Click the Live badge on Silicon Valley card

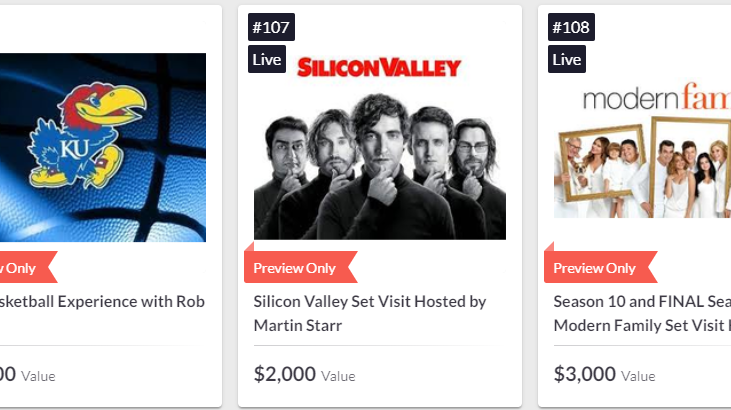click(267, 59)
